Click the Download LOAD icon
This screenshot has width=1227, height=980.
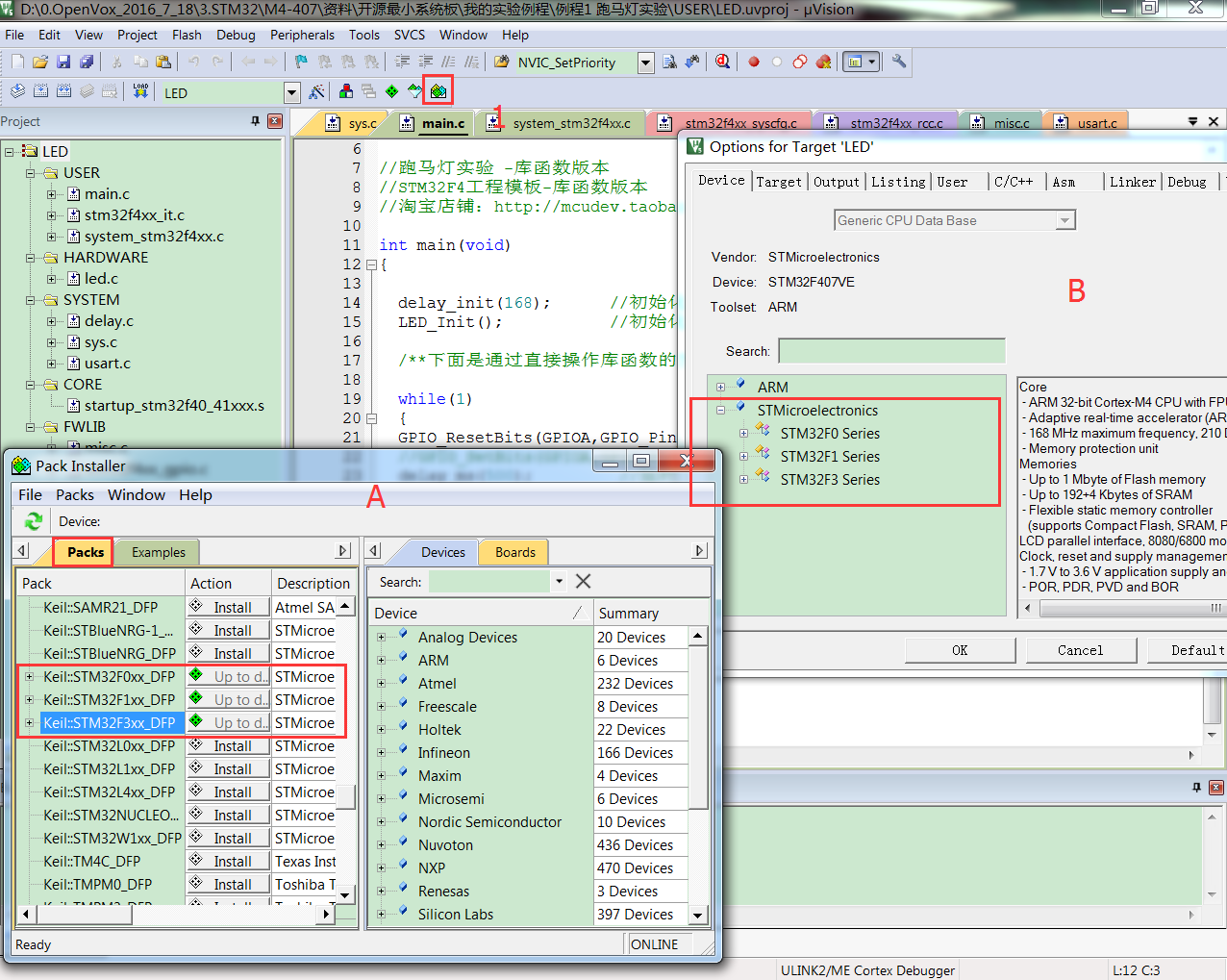click(140, 91)
